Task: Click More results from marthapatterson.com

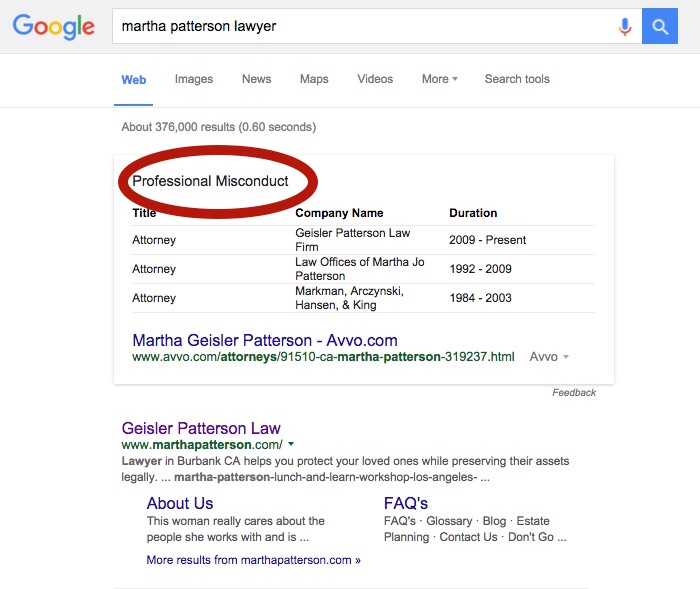Action: click(254, 560)
